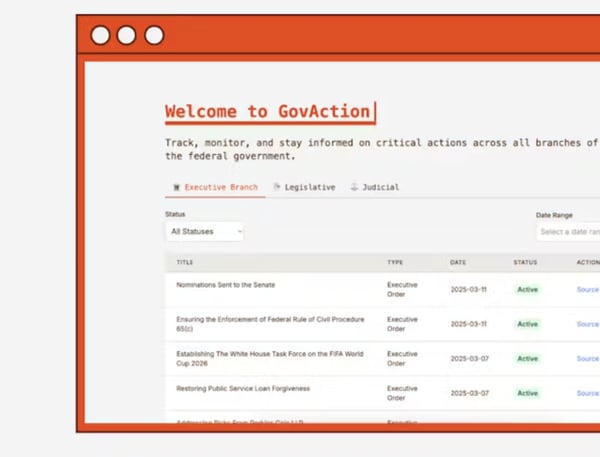Open Source link for Restoring Public Service Loan Forgiveness
600x457 pixels.
[x=587, y=393]
